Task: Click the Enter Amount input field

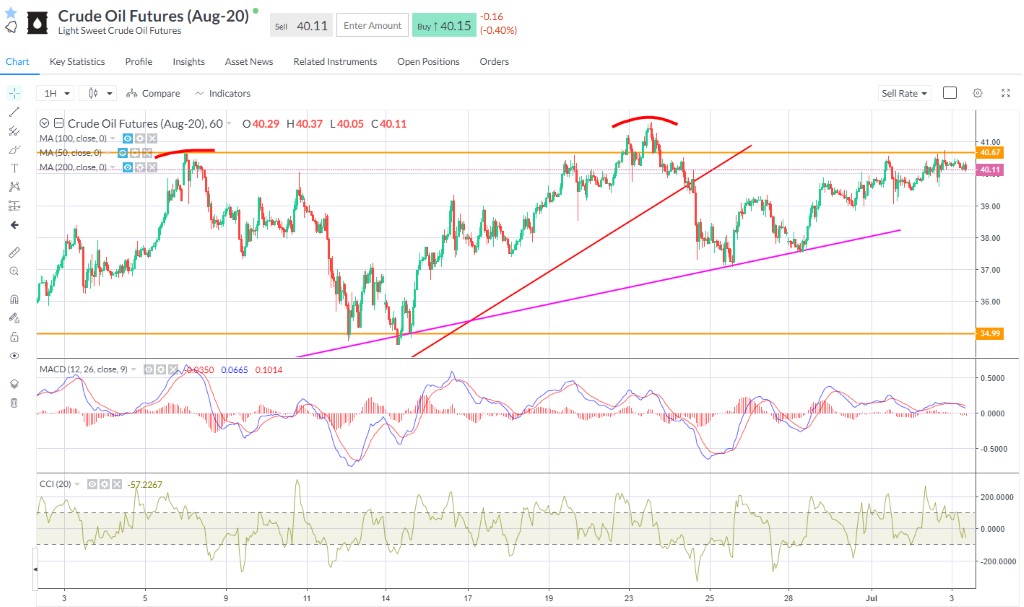Action: pos(371,26)
